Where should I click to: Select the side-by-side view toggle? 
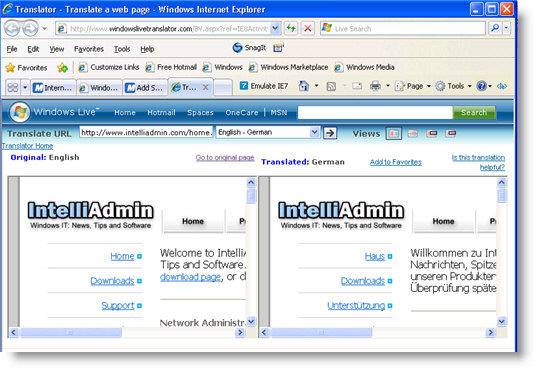tap(394, 133)
